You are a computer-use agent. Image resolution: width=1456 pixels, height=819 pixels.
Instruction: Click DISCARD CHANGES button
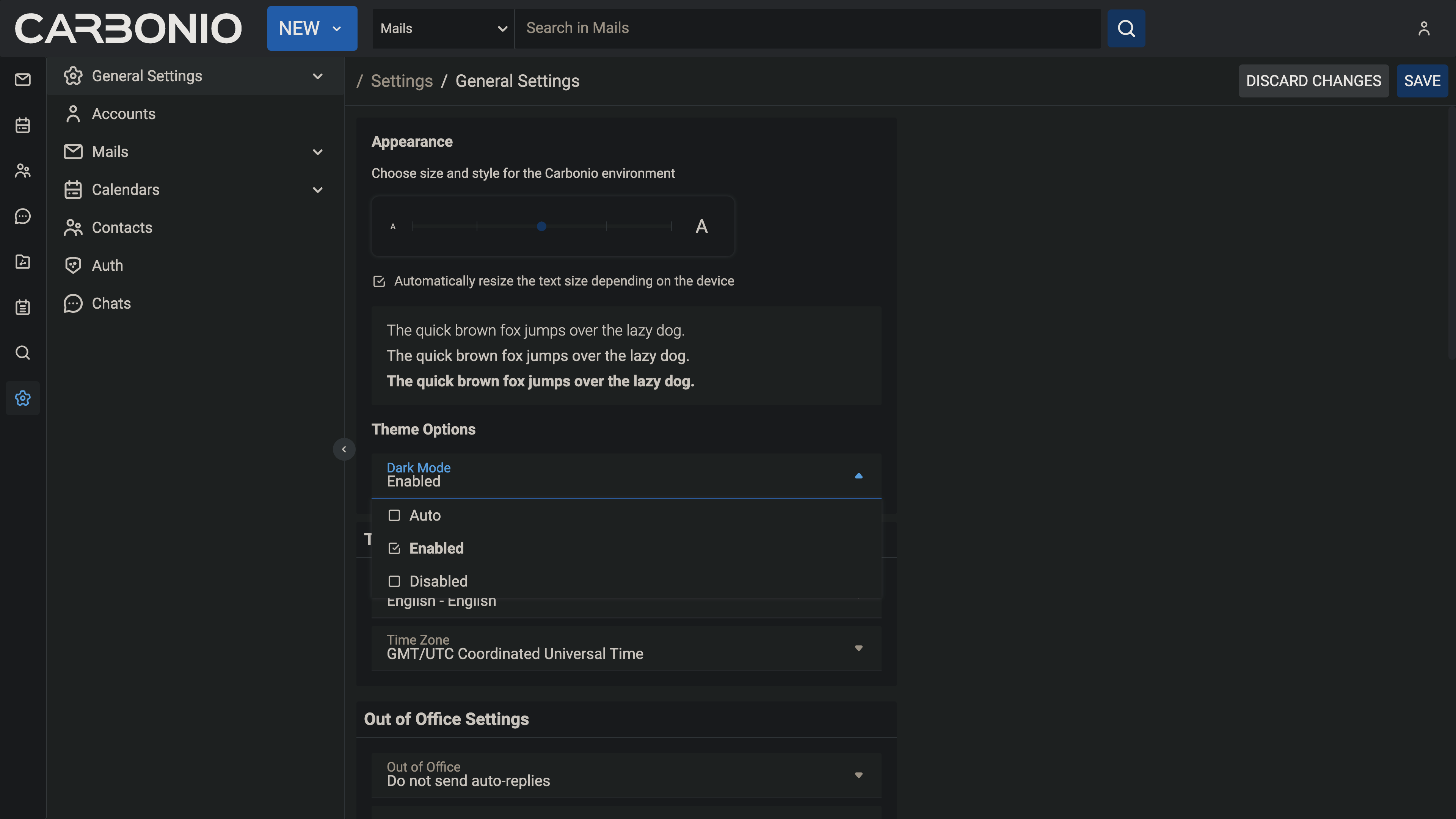click(1313, 81)
